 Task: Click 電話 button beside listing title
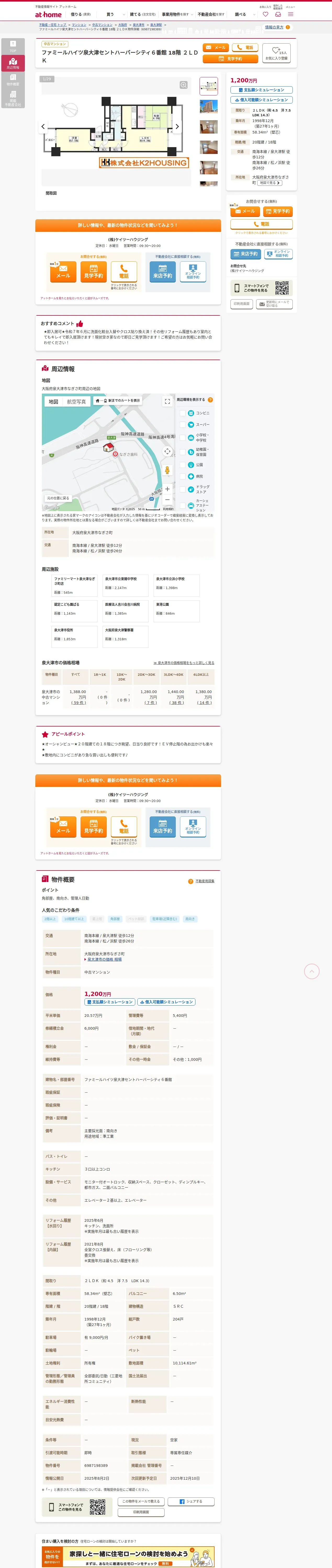tap(245, 48)
